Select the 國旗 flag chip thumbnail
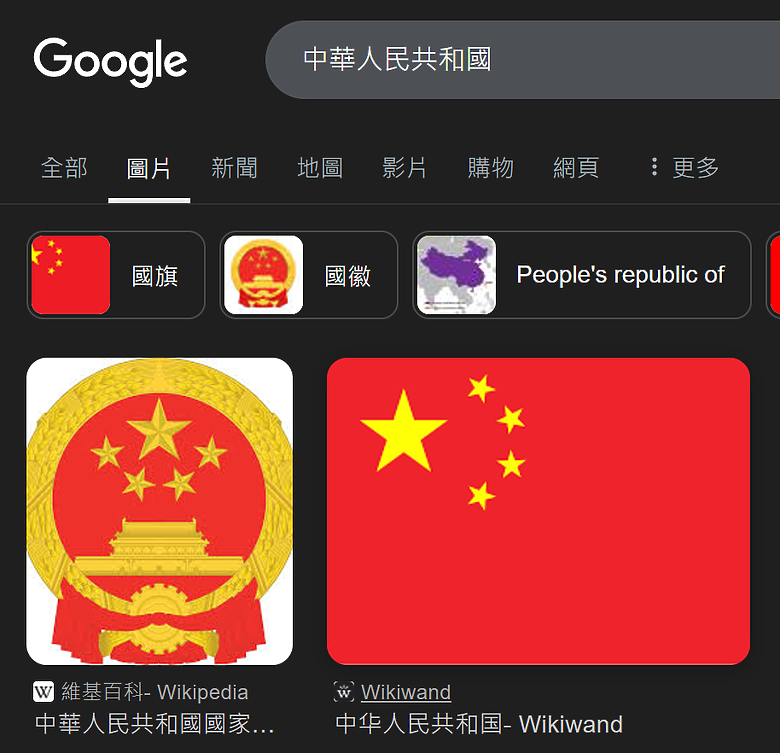This screenshot has height=753, width=780. [71, 275]
